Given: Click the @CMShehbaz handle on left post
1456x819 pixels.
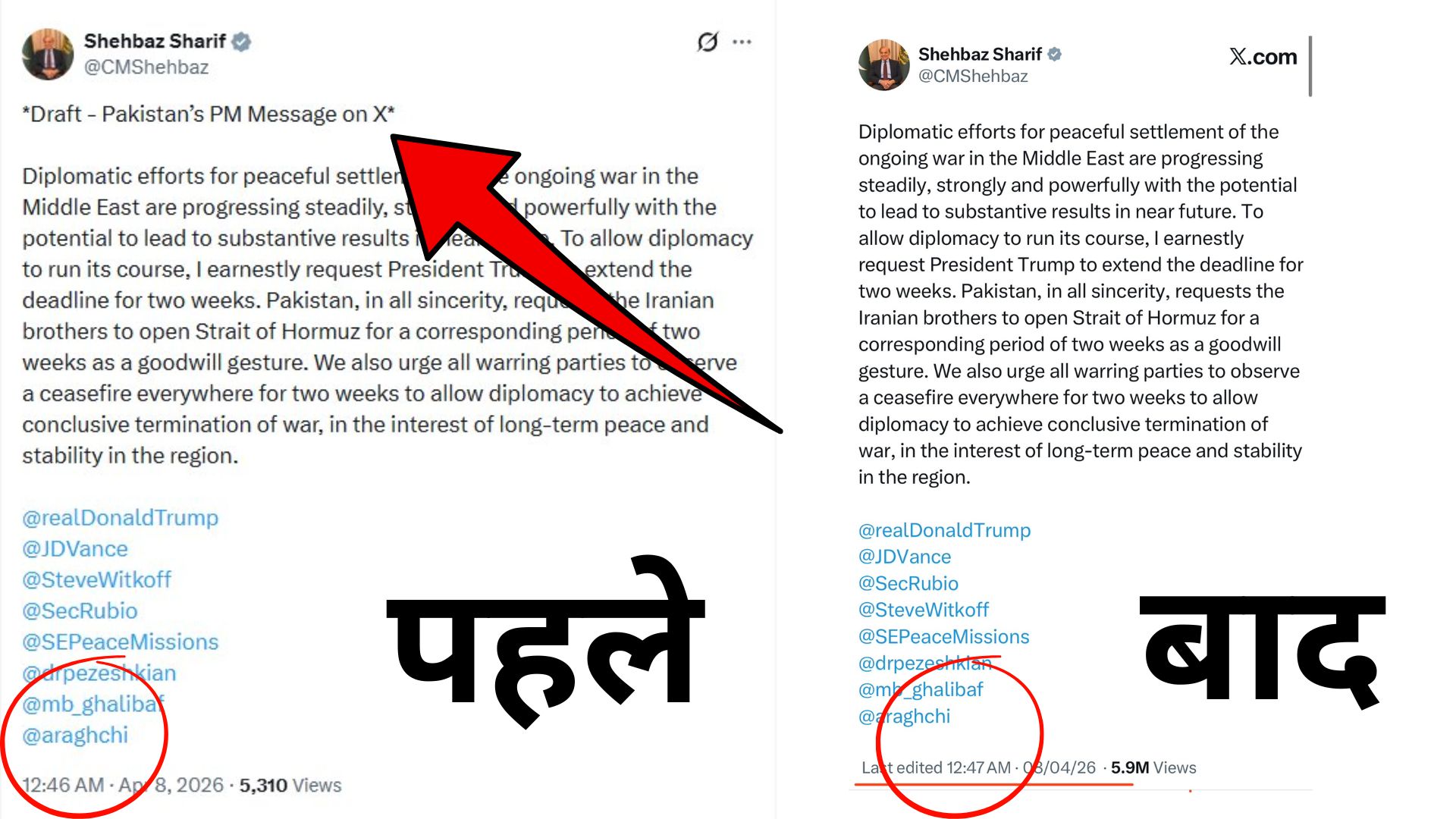Looking at the screenshot, I should [x=146, y=67].
